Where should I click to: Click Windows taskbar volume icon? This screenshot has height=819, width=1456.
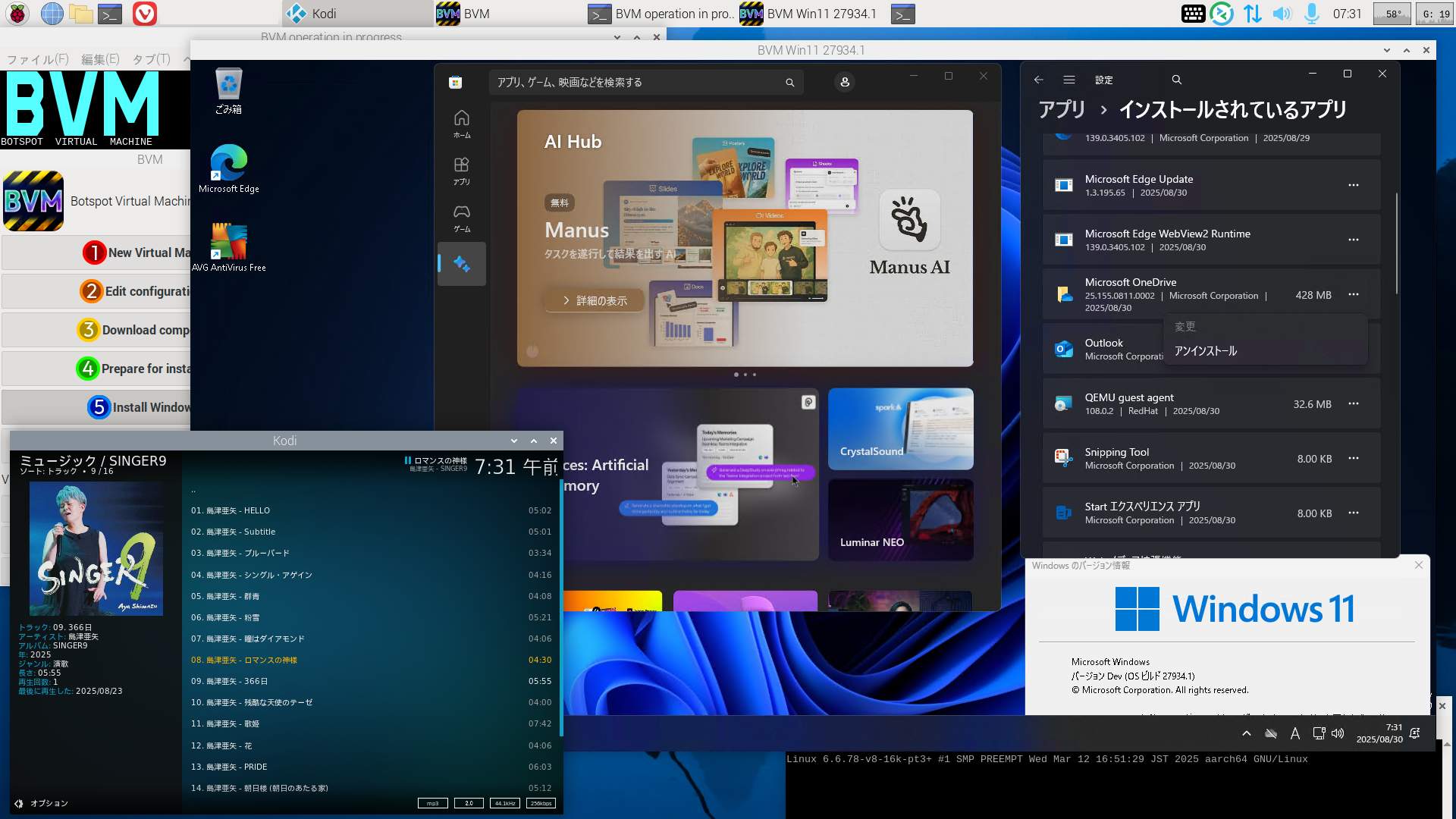pos(1338,733)
